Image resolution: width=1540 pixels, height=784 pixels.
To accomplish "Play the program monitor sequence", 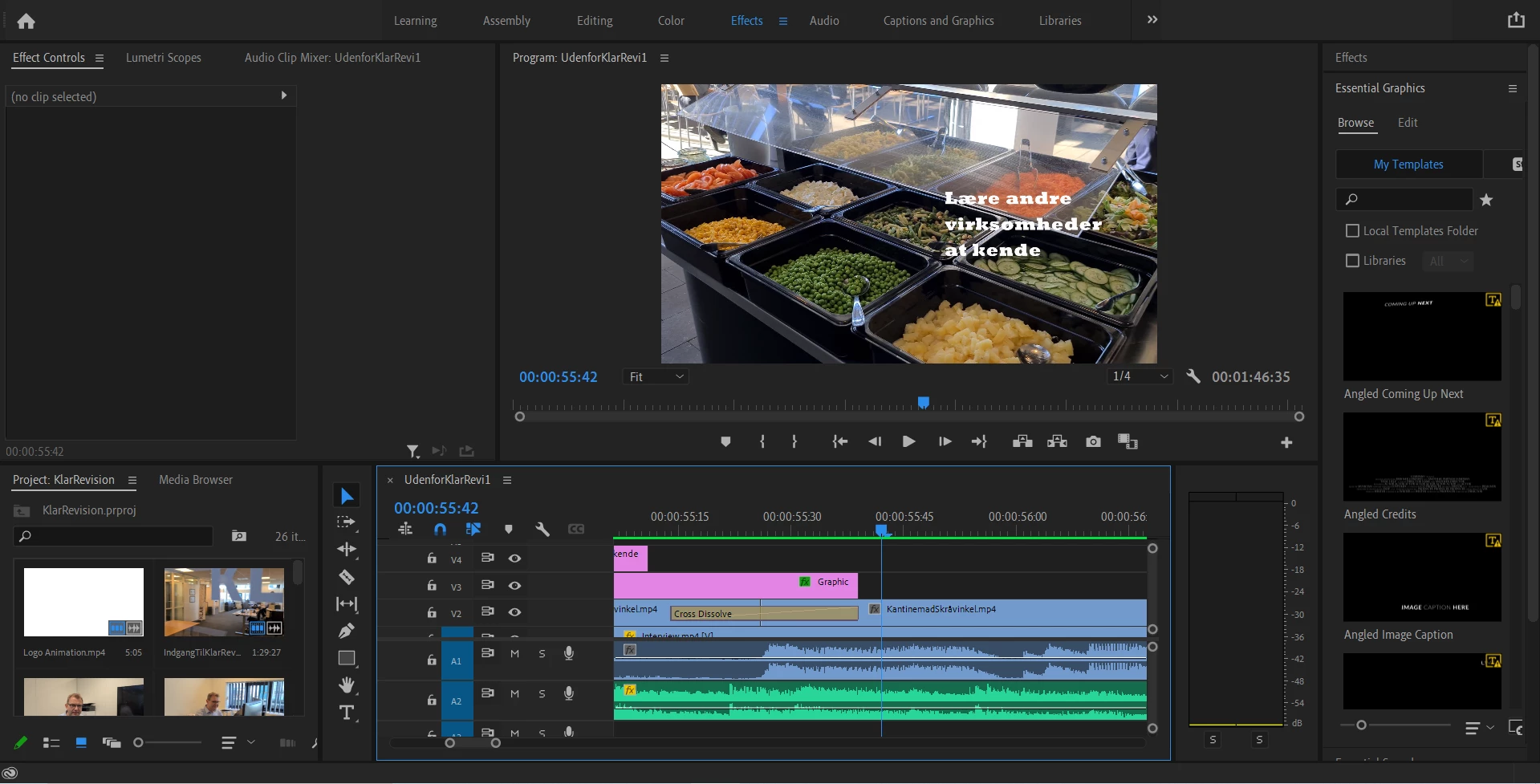I will (x=908, y=441).
